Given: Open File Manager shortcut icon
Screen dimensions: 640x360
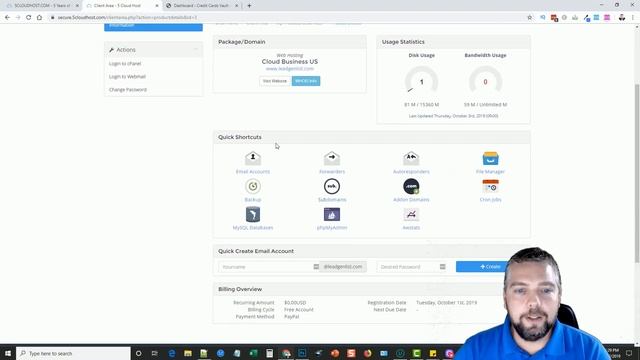Looking at the screenshot, I should point(490,158).
